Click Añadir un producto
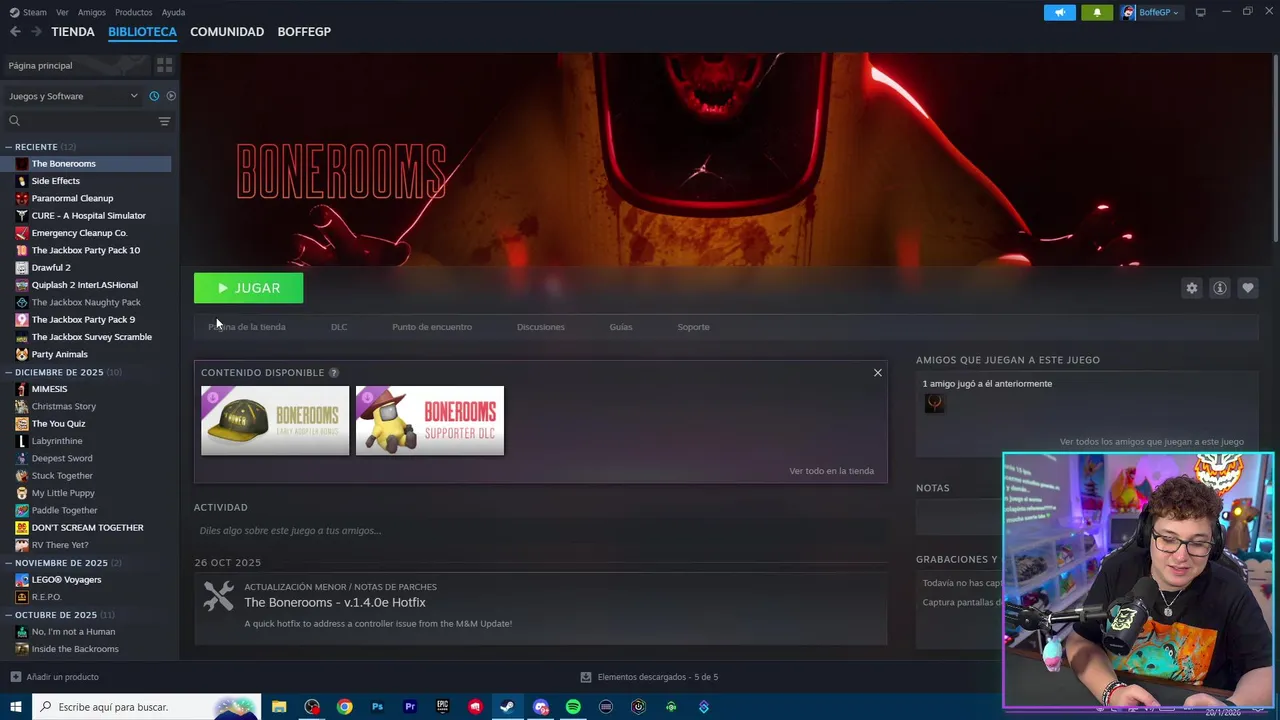 coord(55,677)
